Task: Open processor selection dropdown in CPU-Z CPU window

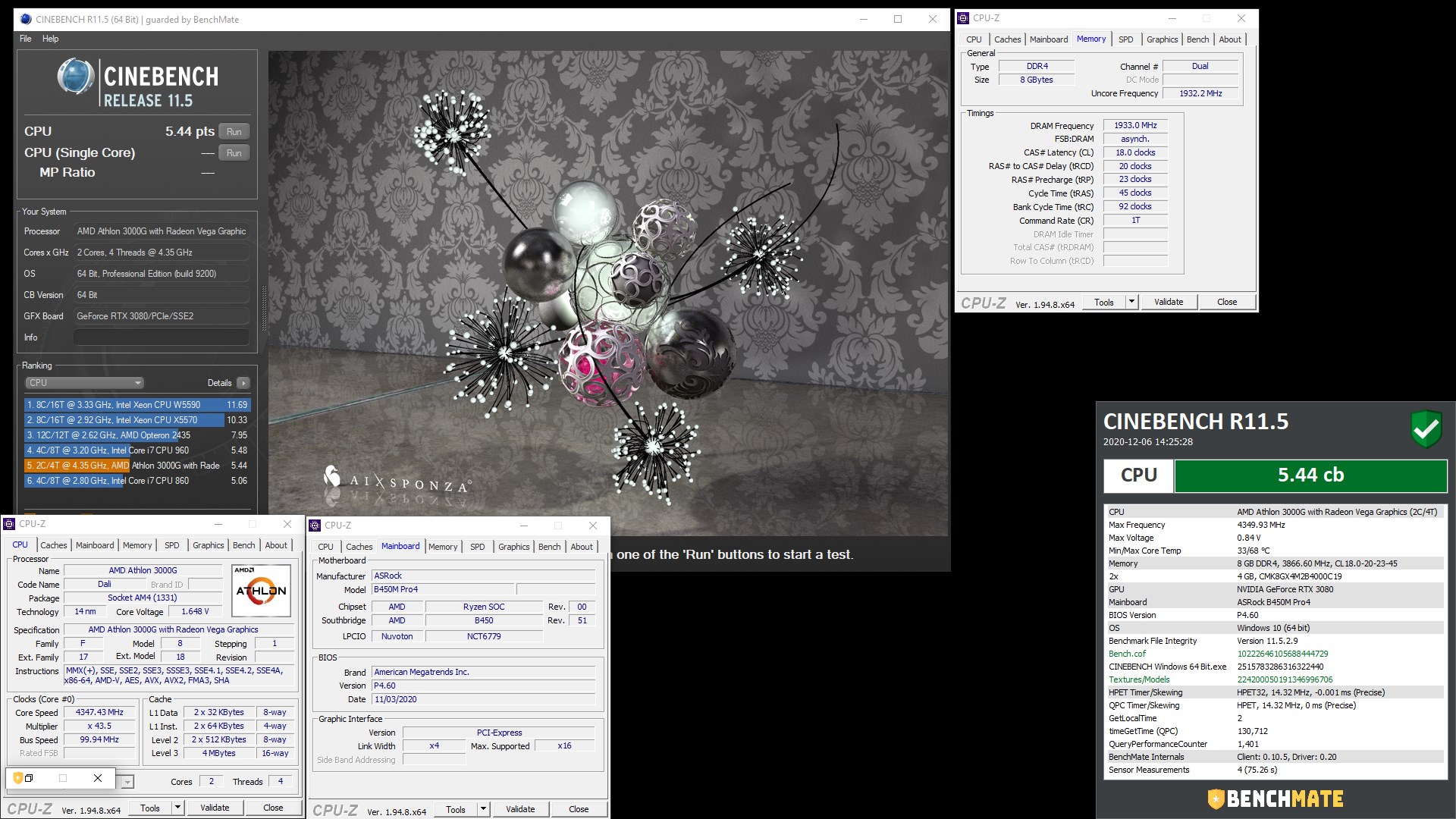Action: pos(127,782)
